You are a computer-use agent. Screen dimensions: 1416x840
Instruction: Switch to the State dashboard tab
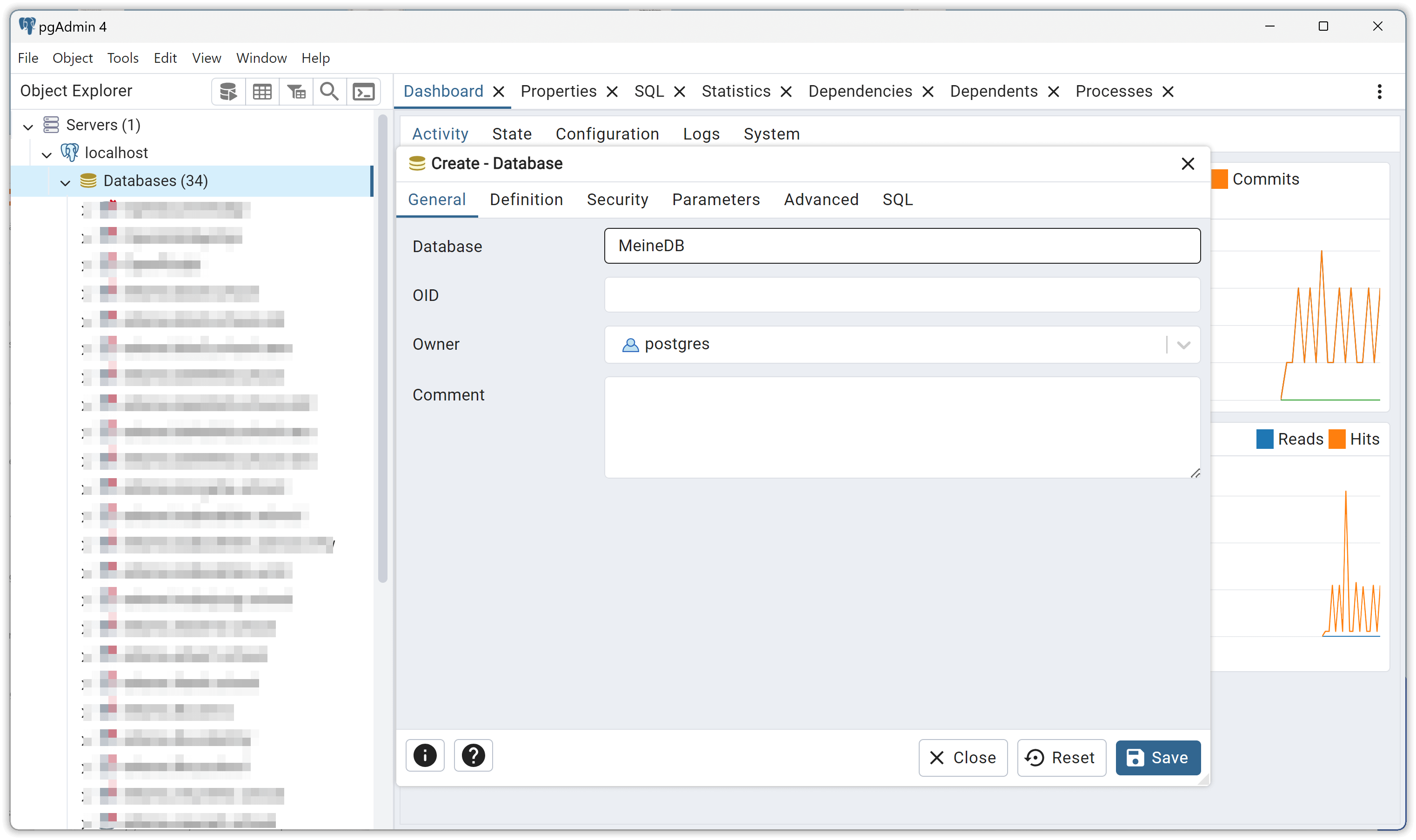coord(512,134)
